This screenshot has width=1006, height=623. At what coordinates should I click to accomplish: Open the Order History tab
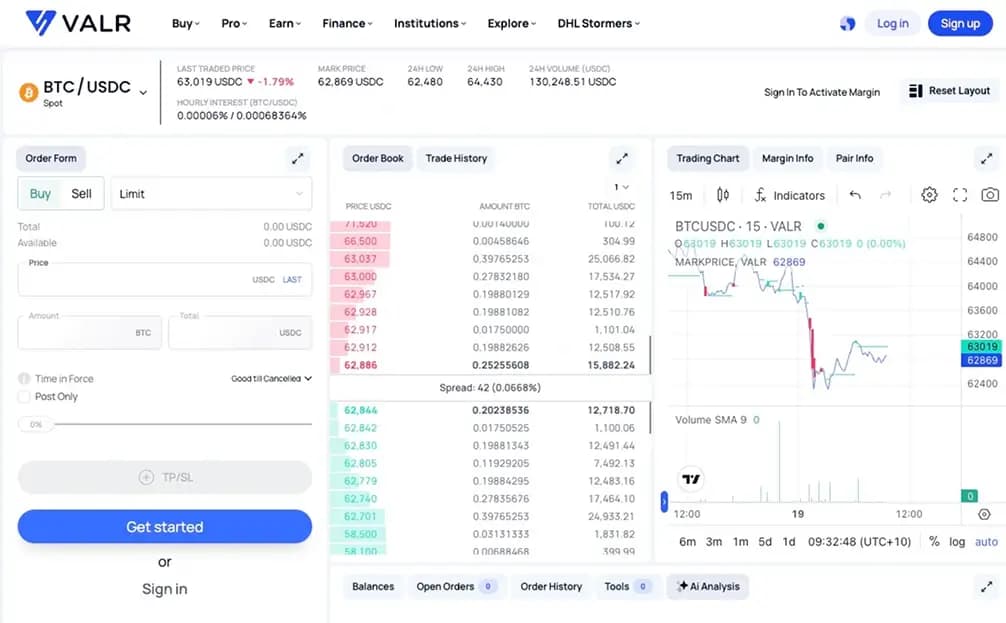coord(551,586)
